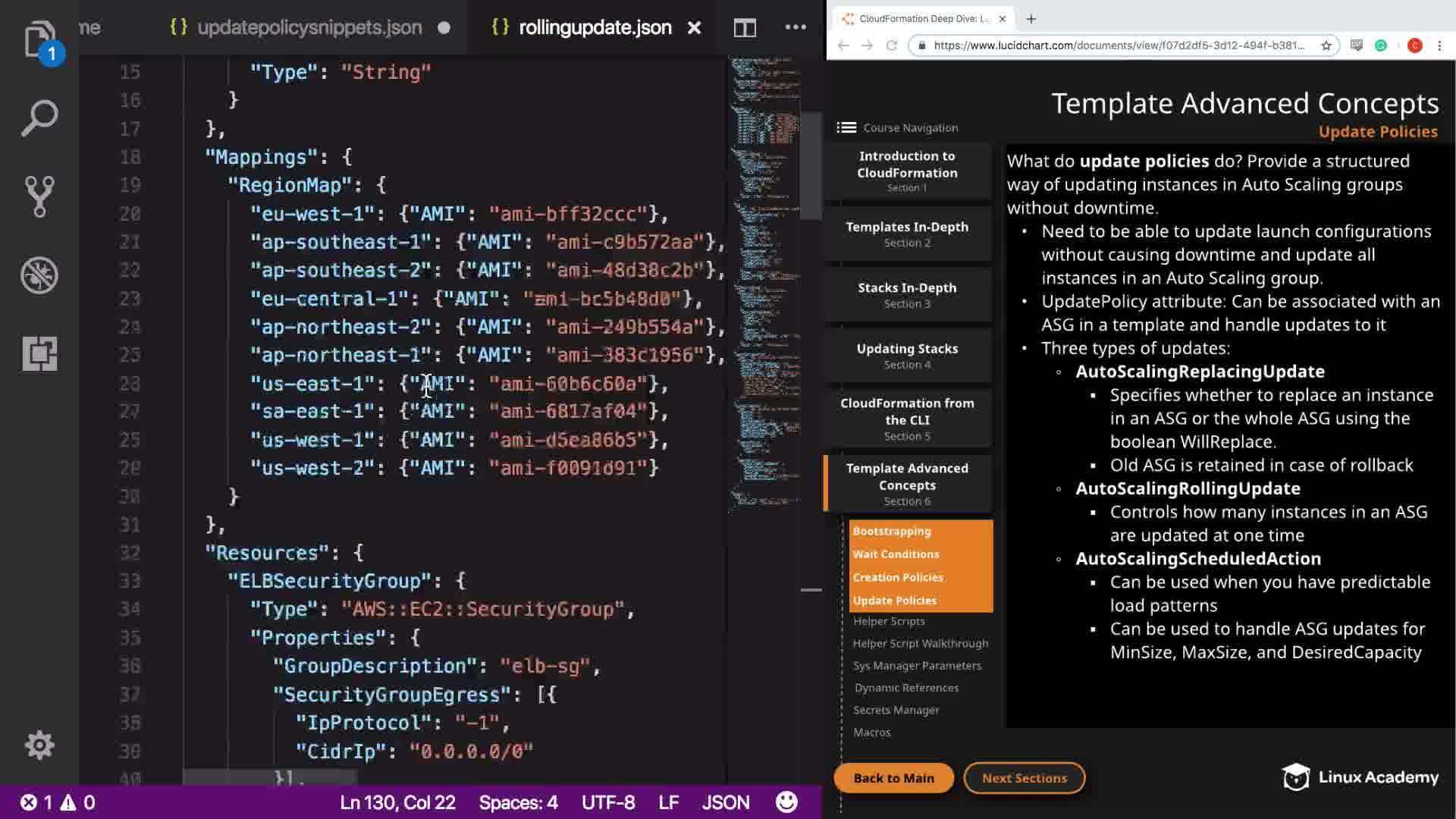Click the Split Editor icon
The width and height of the screenshot is (1456, 819).
click(x=745, y=28)
